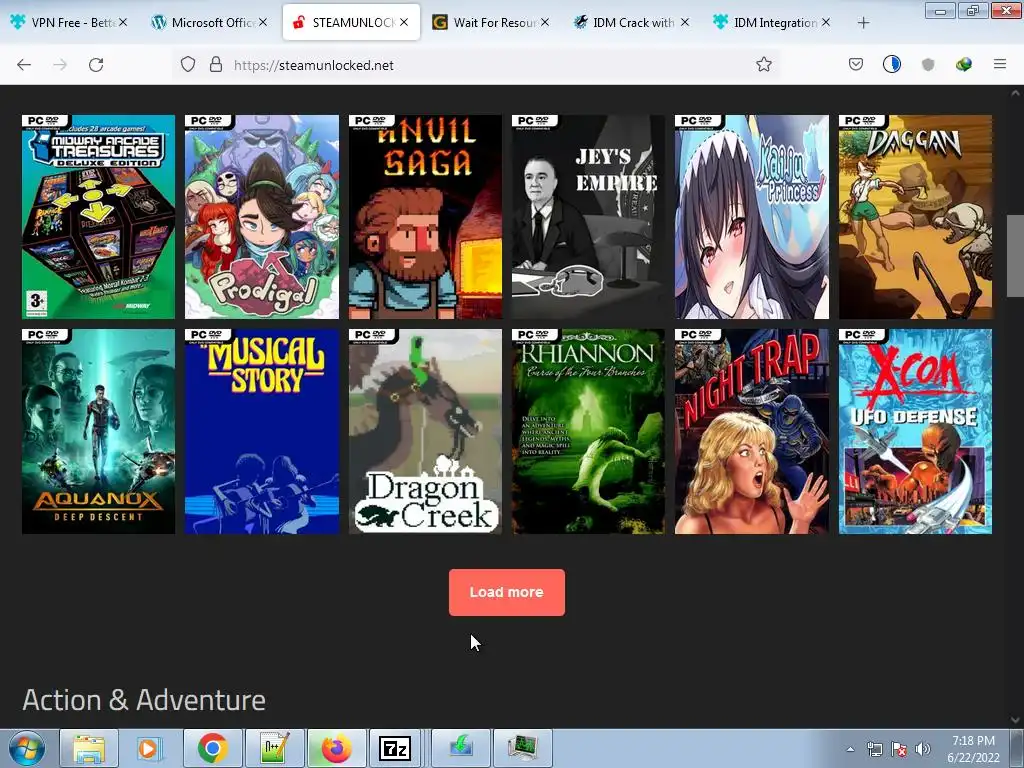View site security padlock info
This screenshot has height=768, width=1024.
[x=216, y=65]
